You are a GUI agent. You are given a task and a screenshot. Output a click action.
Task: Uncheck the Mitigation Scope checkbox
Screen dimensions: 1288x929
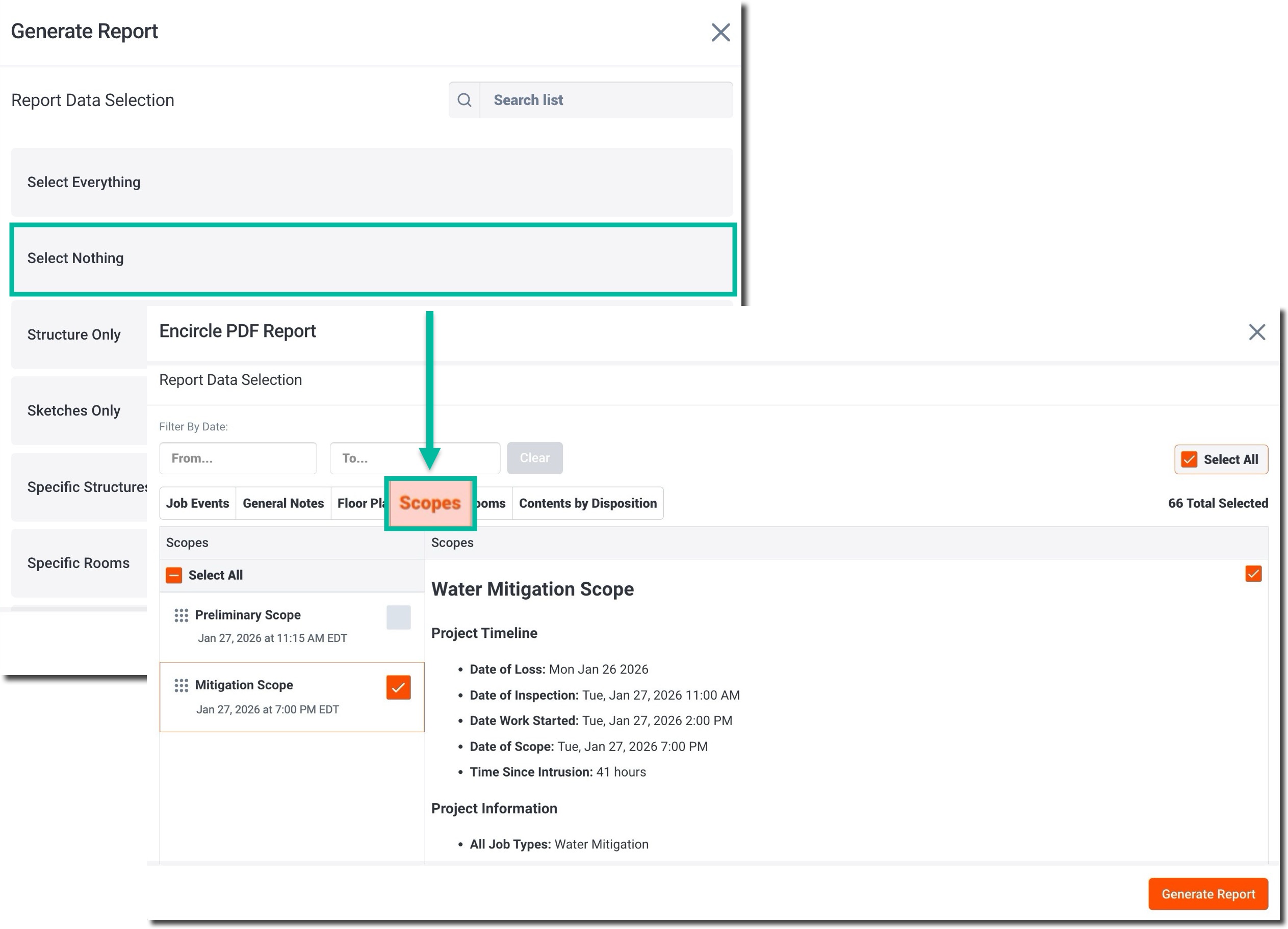[398, 688]
